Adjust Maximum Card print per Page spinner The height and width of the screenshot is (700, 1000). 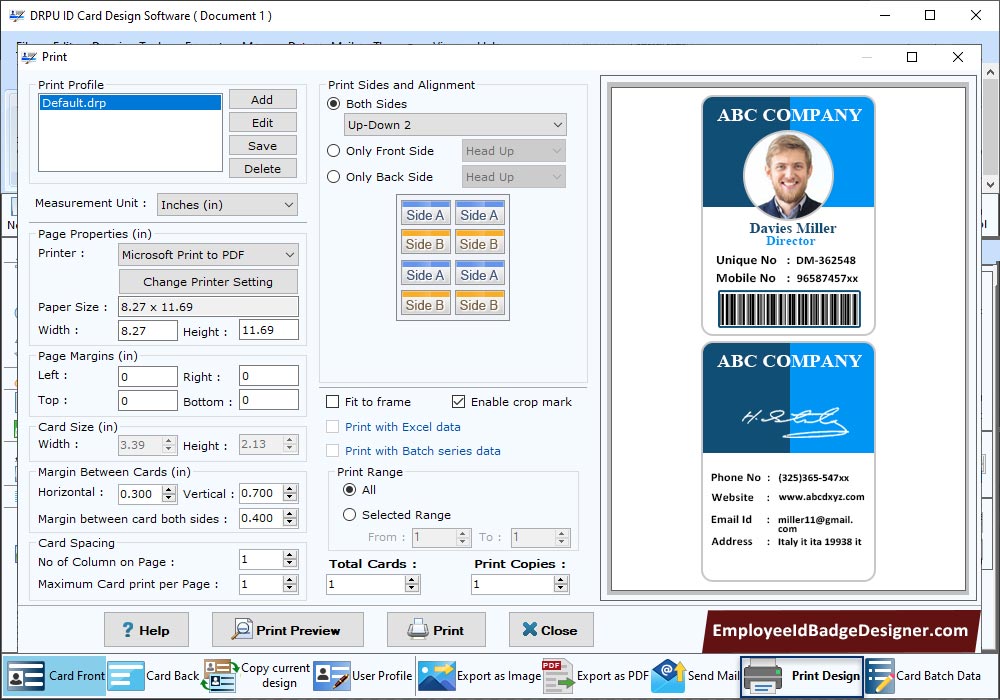coord(290,584)
